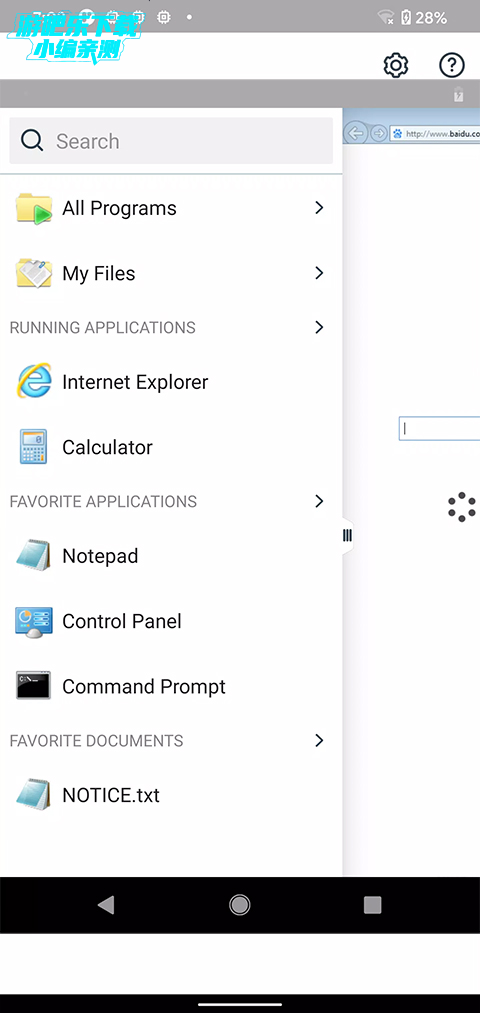Click the browser back arrow button
The width and height of the screenshot is (480, 1013).
point(355,134)
